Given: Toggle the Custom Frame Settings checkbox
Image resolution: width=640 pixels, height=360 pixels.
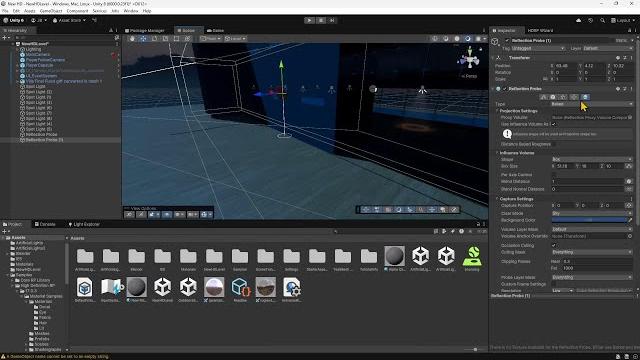Looking at the screenshot, I should pos(554,284).
